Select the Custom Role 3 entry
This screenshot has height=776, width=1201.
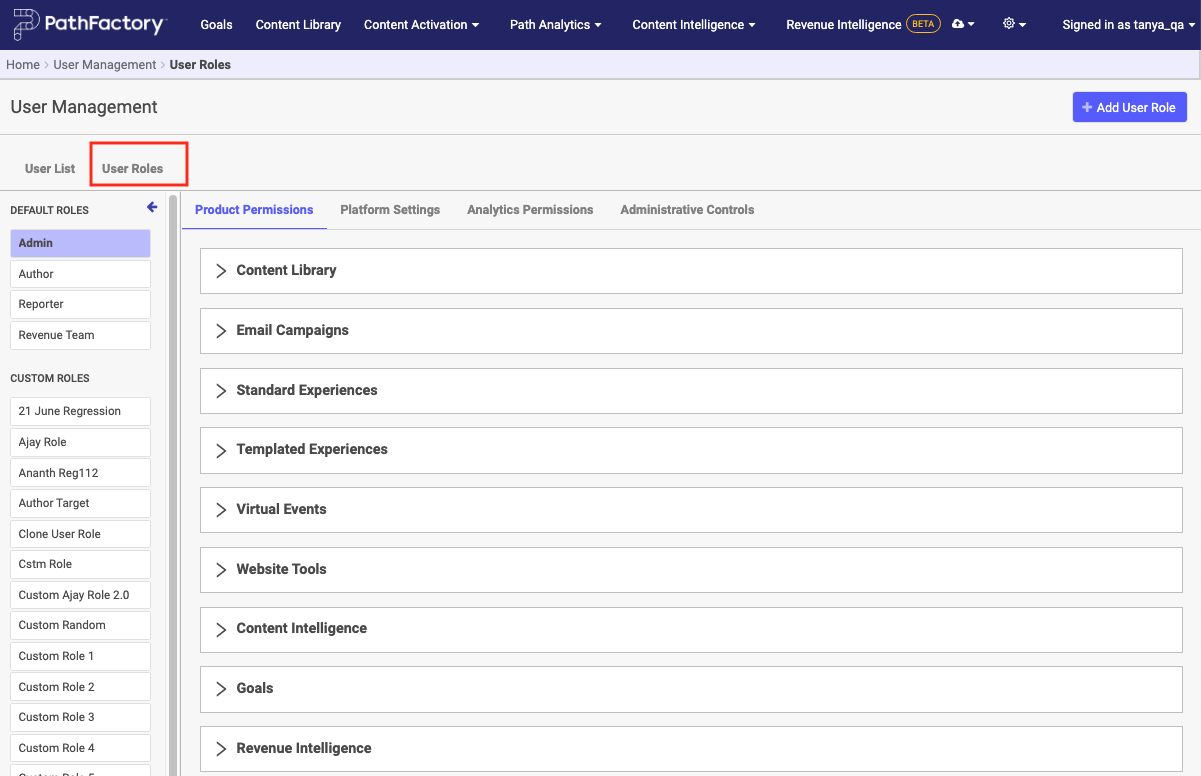point(80,716)
